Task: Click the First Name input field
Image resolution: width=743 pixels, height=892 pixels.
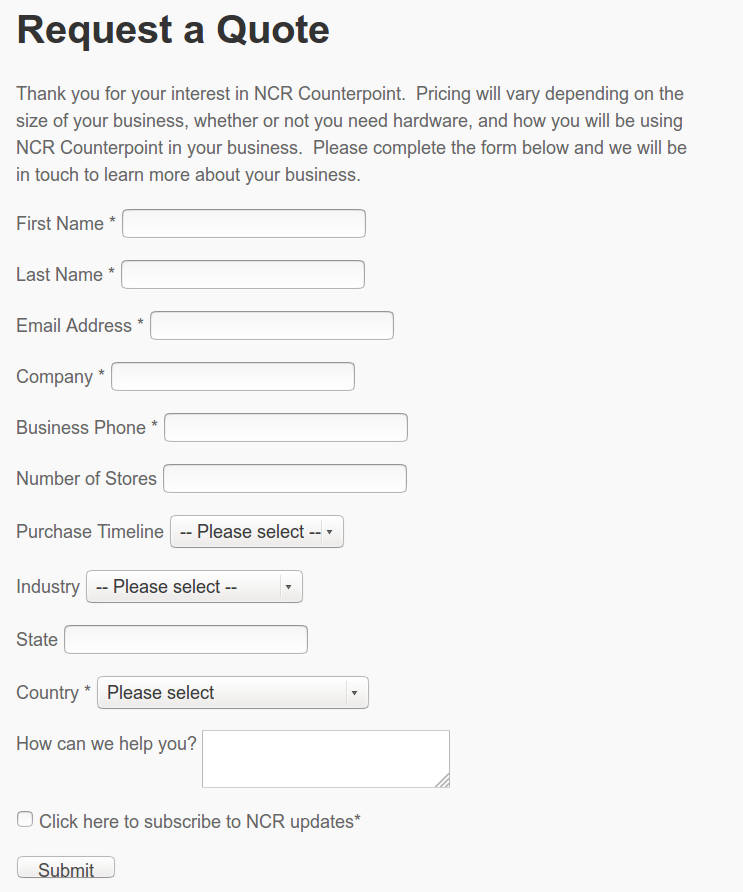Action: 243,223
